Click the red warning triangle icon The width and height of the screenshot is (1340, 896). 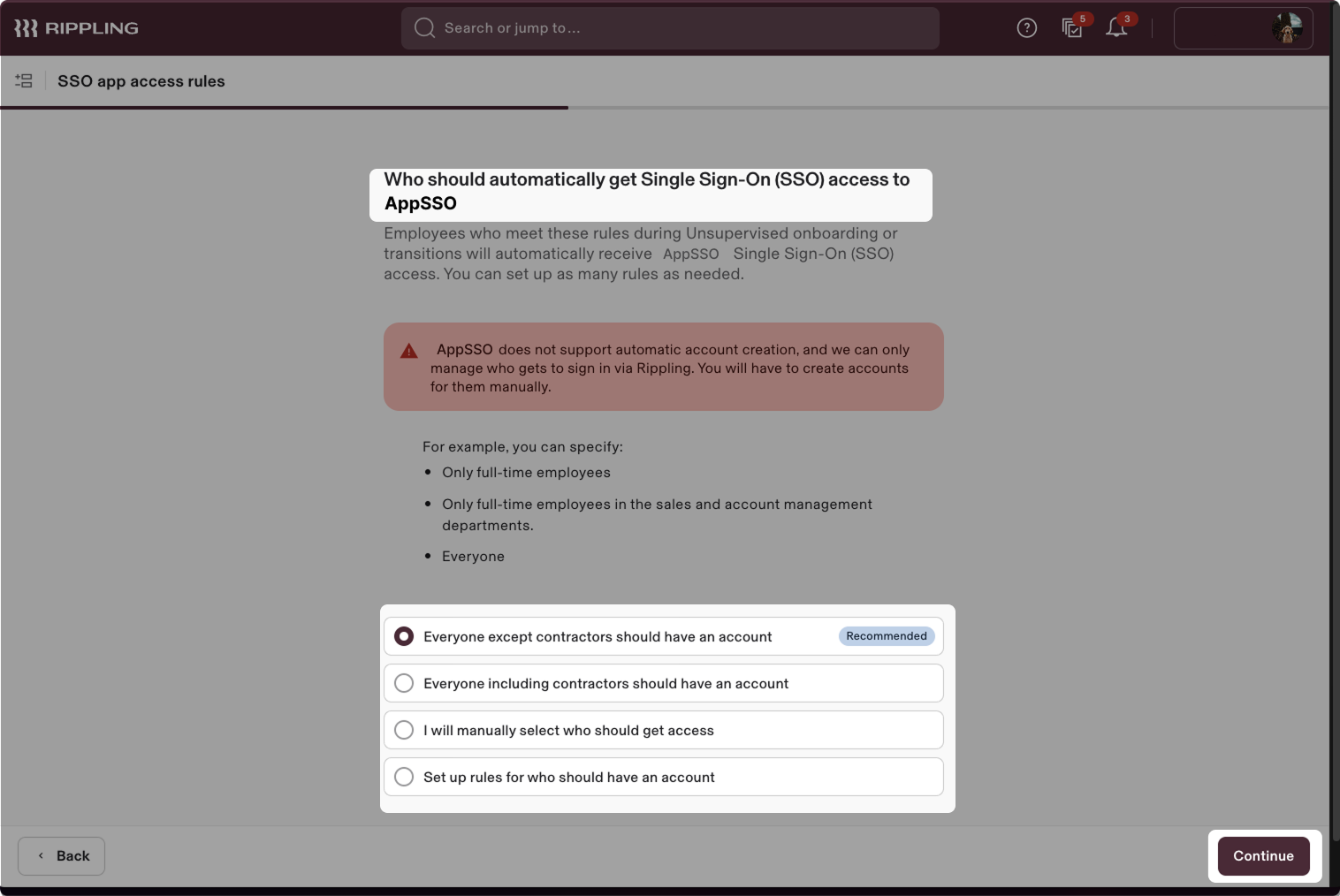click(408, 351)
